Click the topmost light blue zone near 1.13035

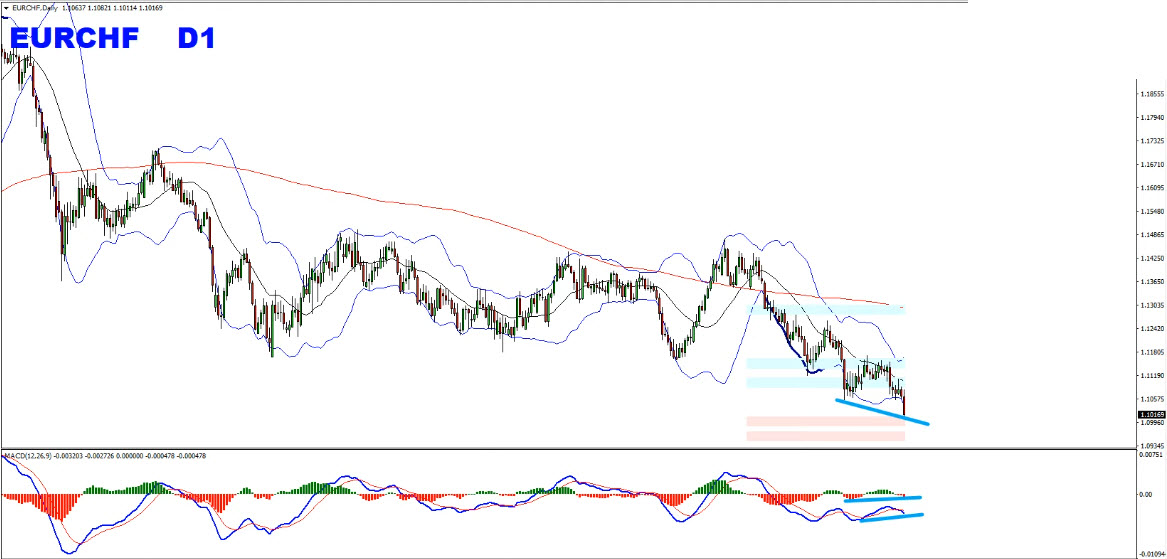(x=826, y=310)
